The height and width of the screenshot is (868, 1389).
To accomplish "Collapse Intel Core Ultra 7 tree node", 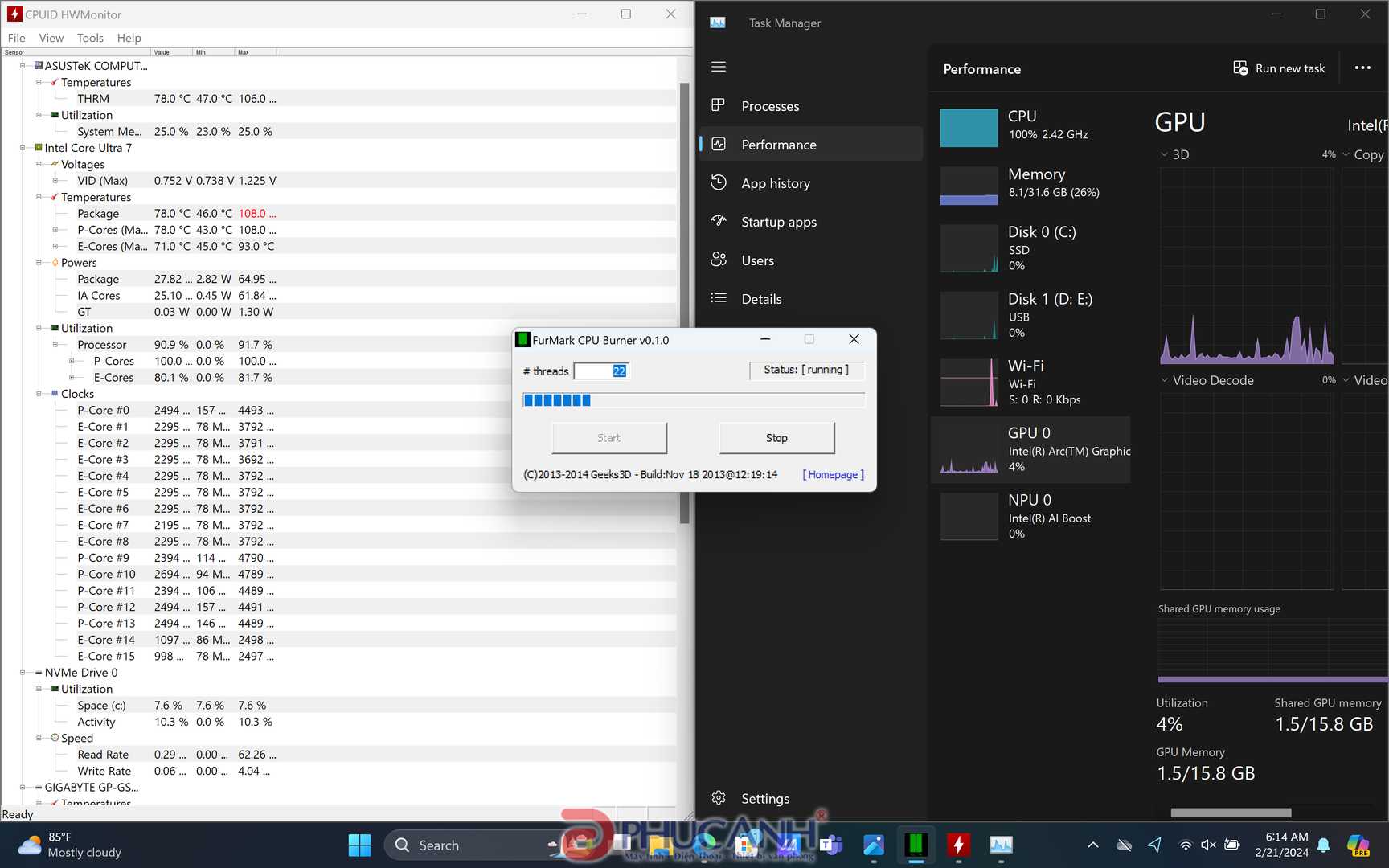I will pyautogui.click(x=23, y=148).
